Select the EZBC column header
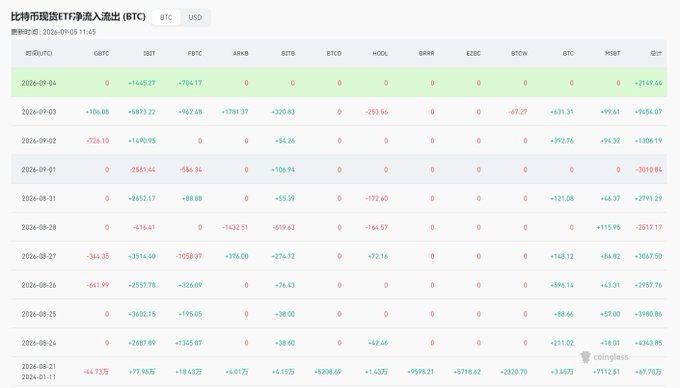Image resolution: width=680 pixels, height=388 pixels. (x=473, y=53)
